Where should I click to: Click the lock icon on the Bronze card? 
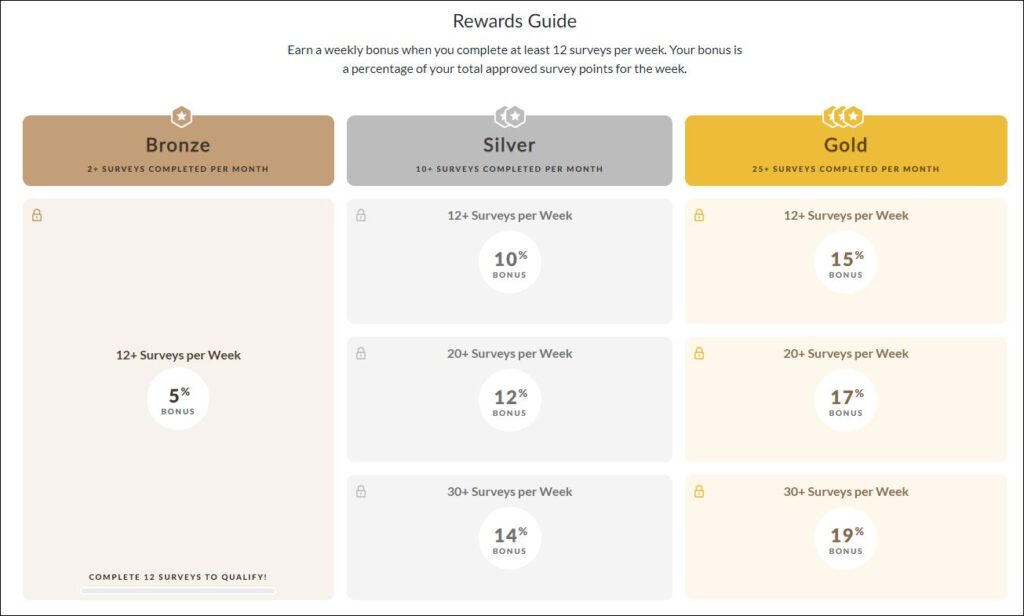pos(37,215)
